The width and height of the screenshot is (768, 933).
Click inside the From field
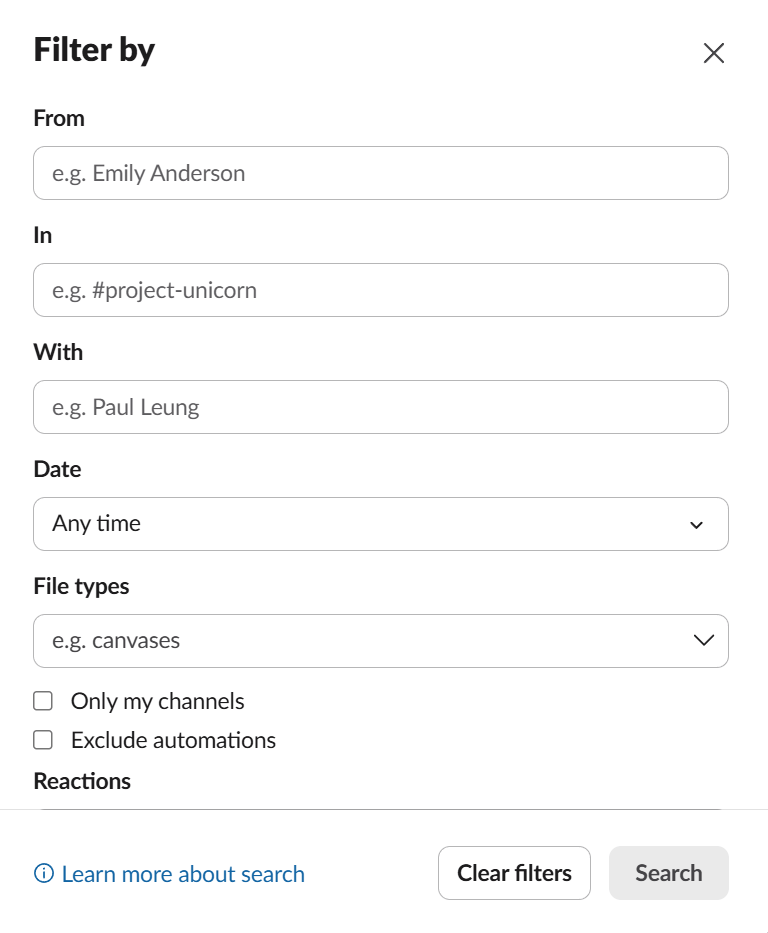[380, 172]
